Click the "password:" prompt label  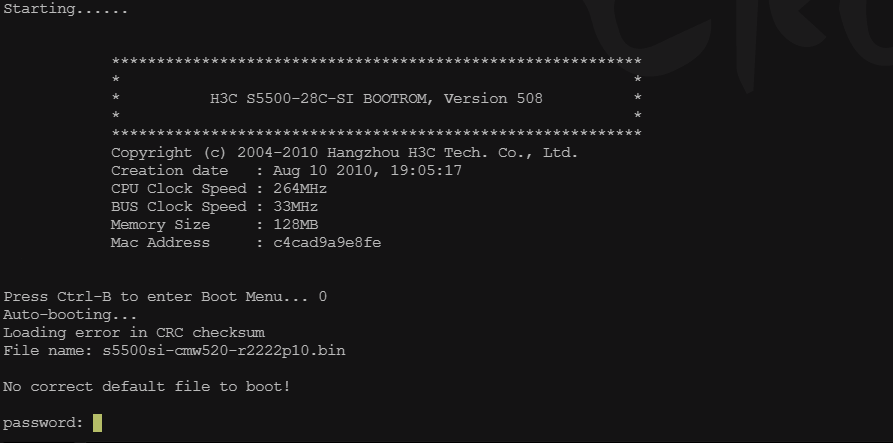tap(43, 423)
